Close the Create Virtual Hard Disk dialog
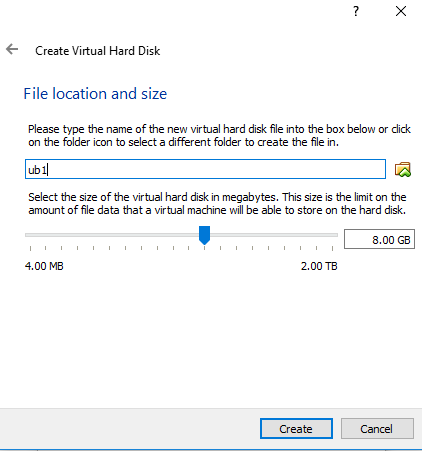Image resolution: width=422 pixels, height=451 pixels. tap(401, 11)
